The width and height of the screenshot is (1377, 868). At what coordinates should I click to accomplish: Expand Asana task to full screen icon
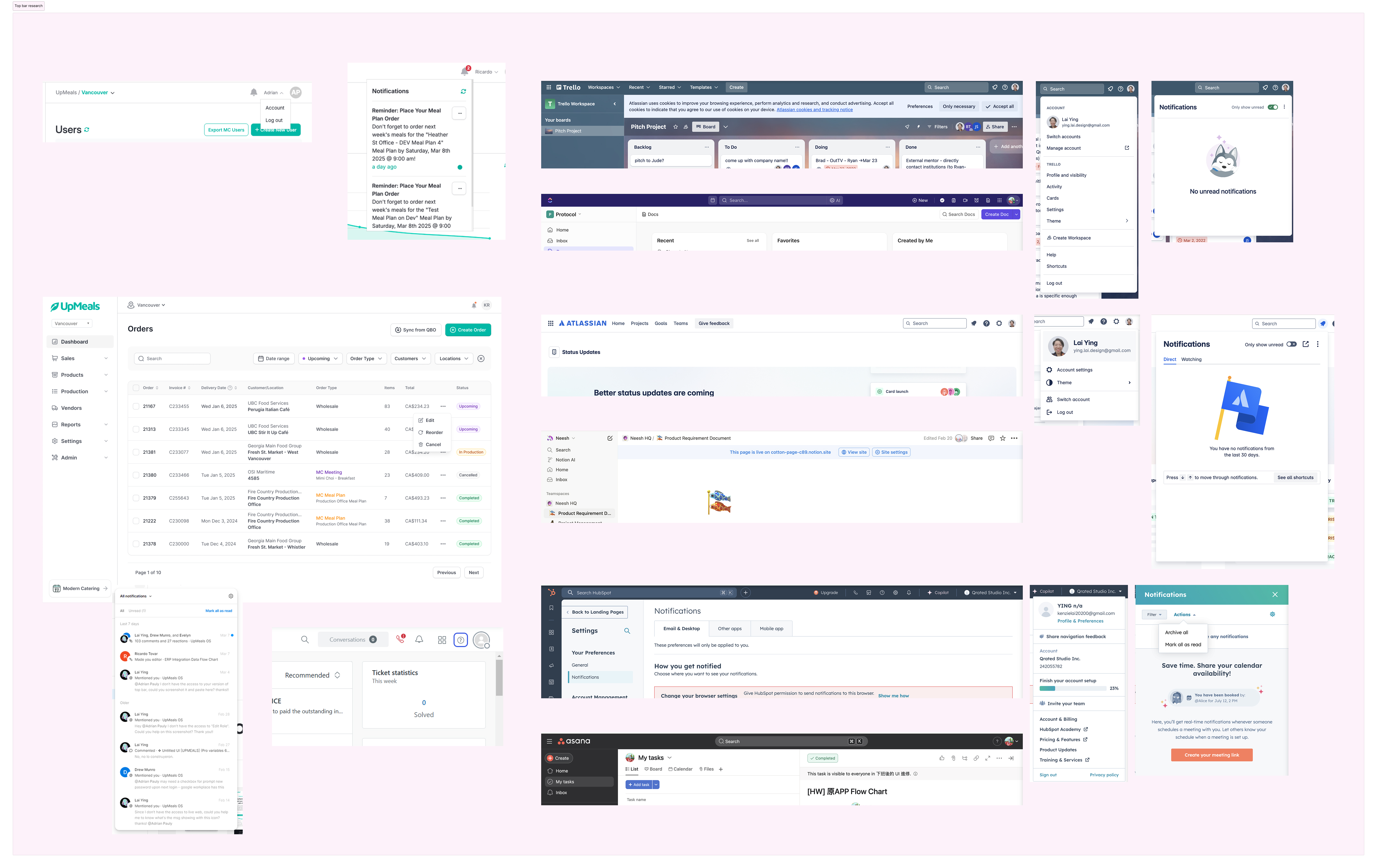(987, 758)
